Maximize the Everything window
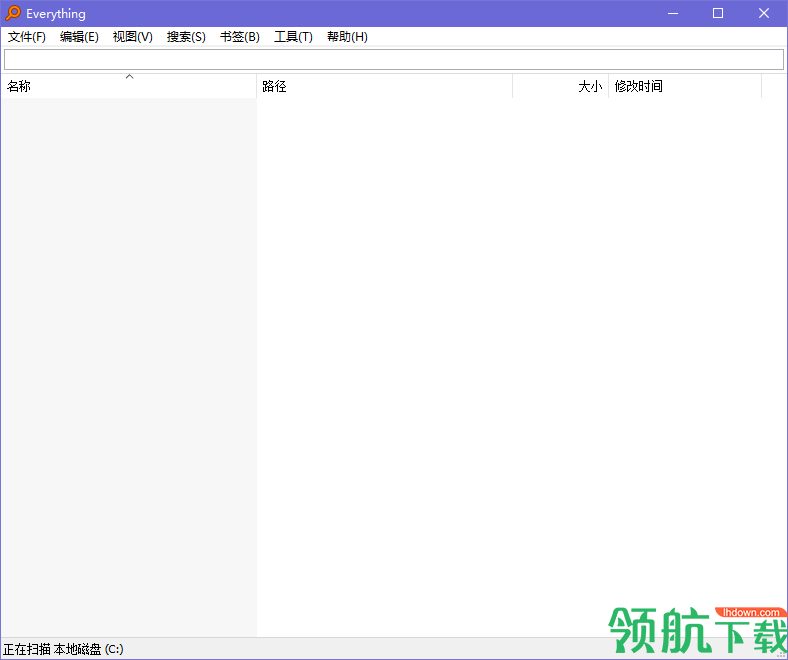 [718, 13]
